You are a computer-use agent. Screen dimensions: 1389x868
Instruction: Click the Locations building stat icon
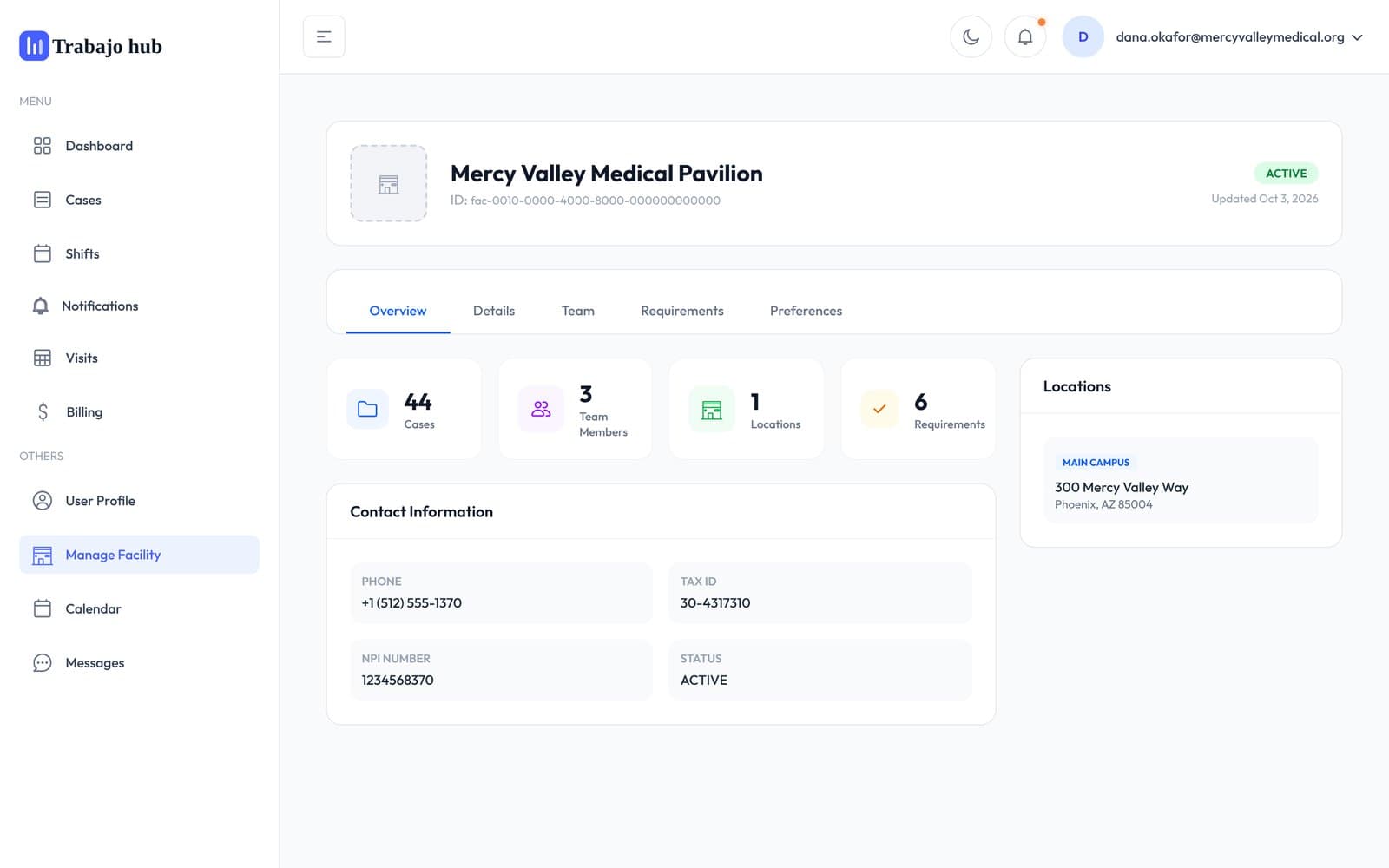(x=711, y=410)
